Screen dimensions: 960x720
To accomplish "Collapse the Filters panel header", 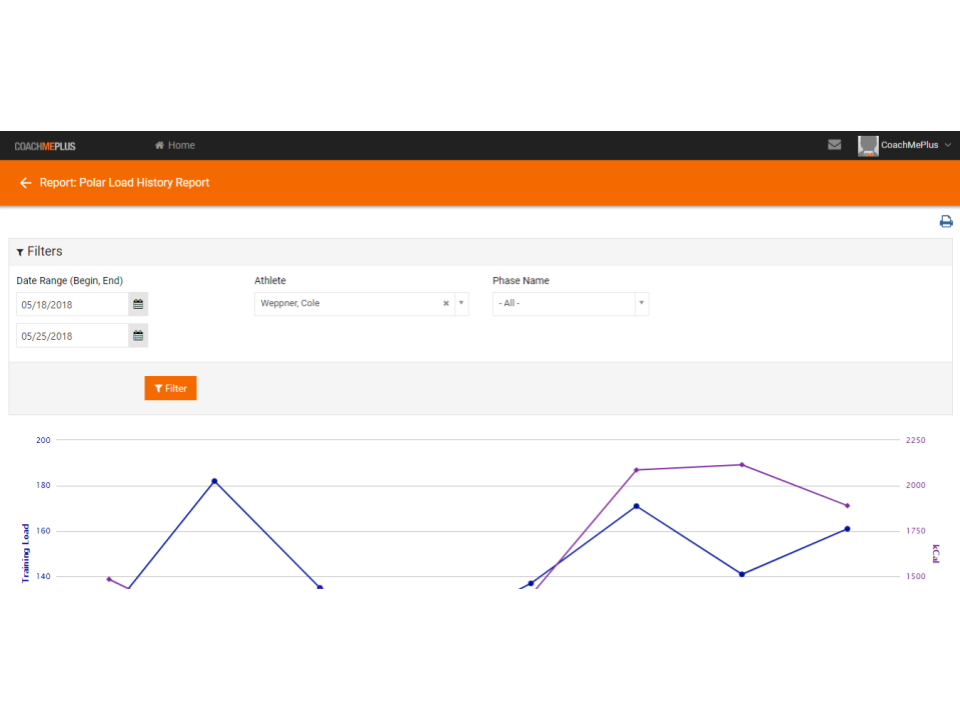I will point(480,252).
